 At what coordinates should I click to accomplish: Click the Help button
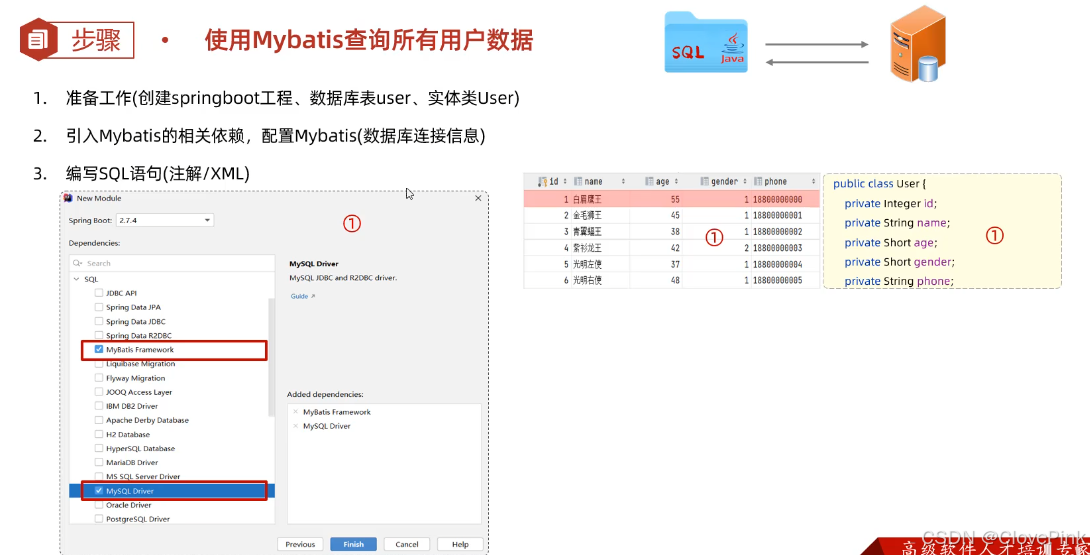pos(460,544)
